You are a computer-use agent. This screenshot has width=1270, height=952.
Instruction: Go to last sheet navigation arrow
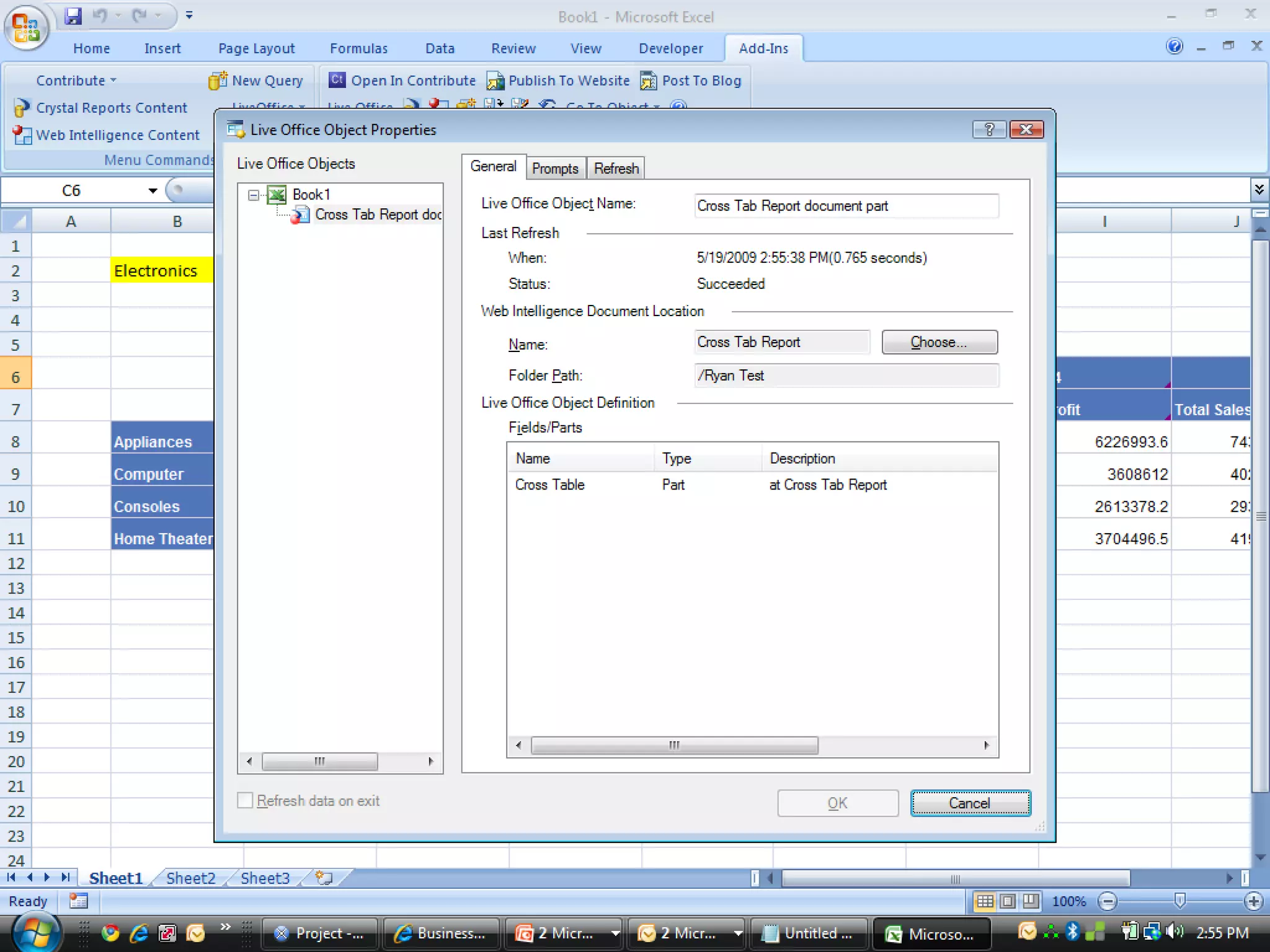point(65,878)
